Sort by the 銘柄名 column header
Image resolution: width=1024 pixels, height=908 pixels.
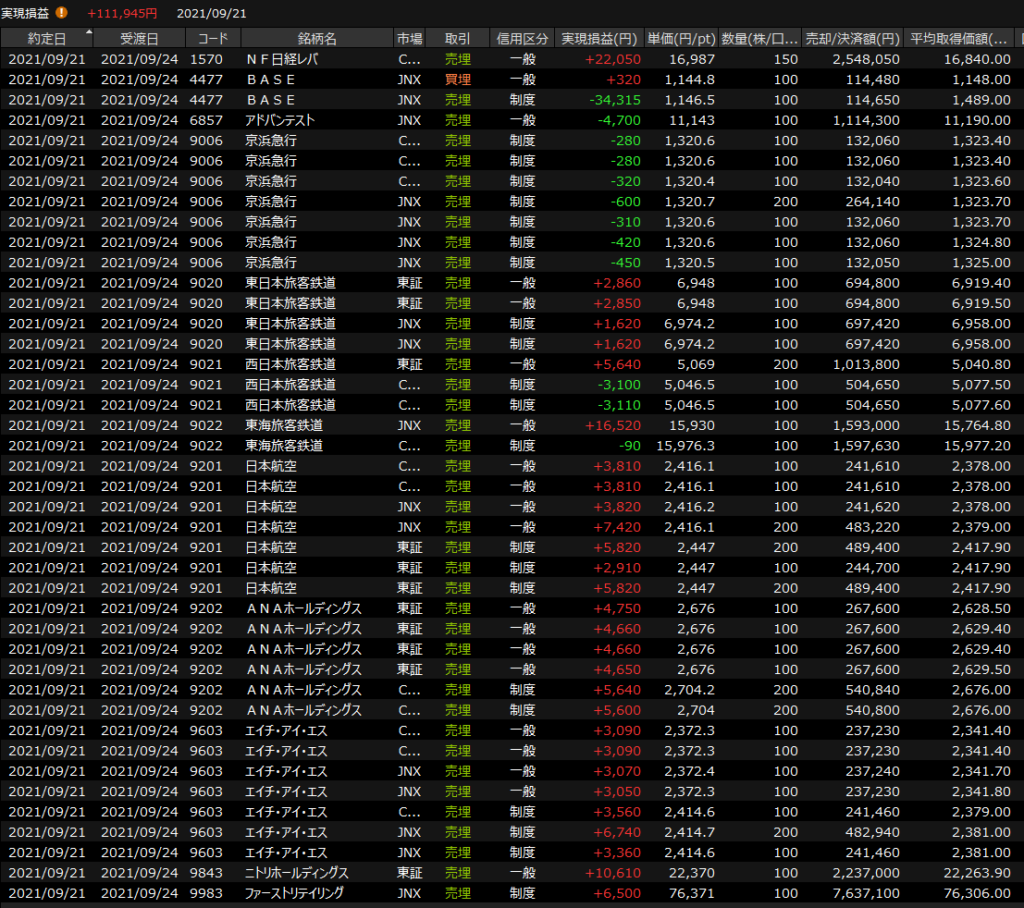click(x=317, y=39)
